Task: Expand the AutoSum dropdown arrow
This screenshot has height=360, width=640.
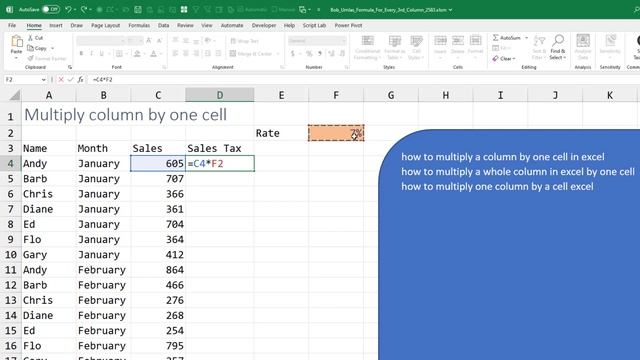Action: click(x=527, y=38)
